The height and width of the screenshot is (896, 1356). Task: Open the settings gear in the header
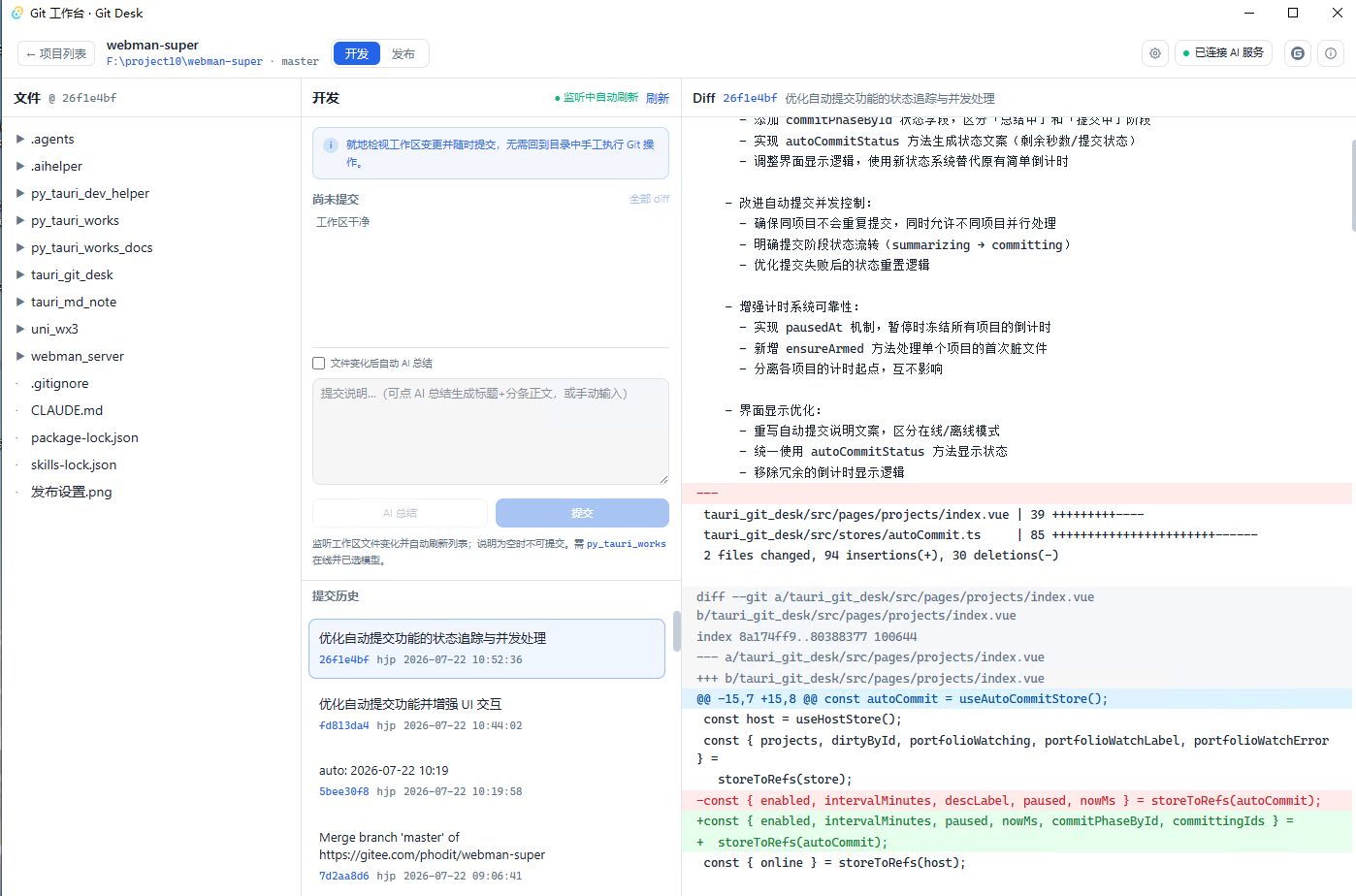pyautogui.click(x=1154, y=53)
